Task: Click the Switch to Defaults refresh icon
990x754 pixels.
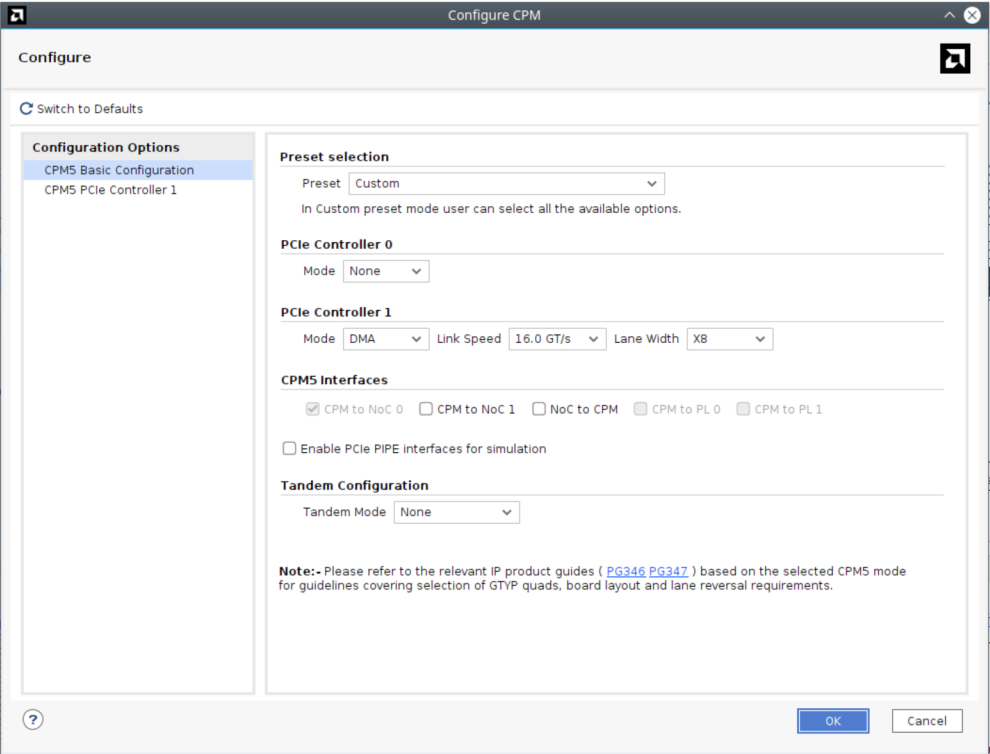Action: coord(26,109)
